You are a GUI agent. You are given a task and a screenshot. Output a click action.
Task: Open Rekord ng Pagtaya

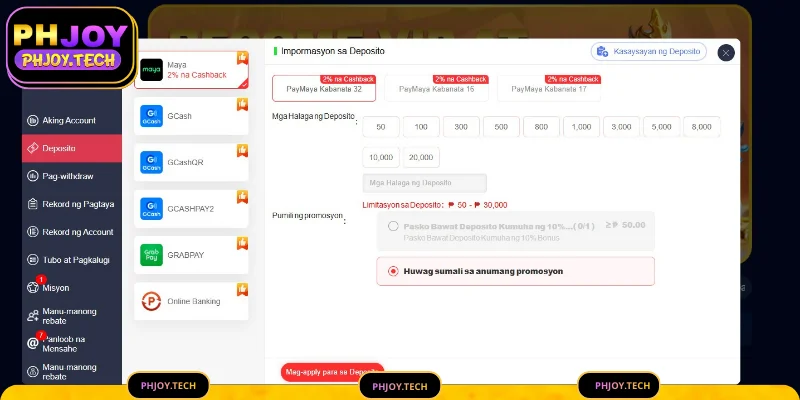point(72,204)
